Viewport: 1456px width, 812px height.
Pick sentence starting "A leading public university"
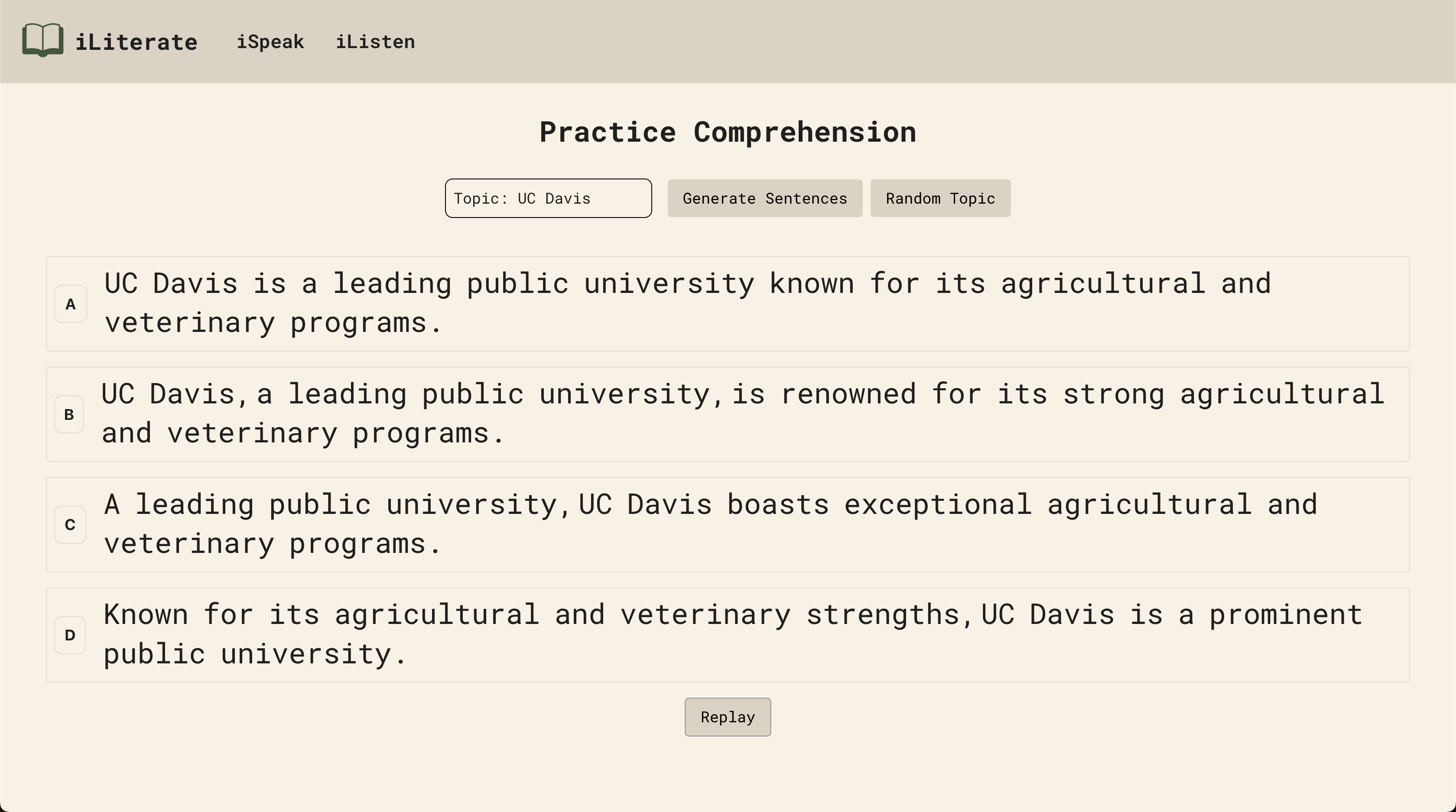[x=709, y=524]
